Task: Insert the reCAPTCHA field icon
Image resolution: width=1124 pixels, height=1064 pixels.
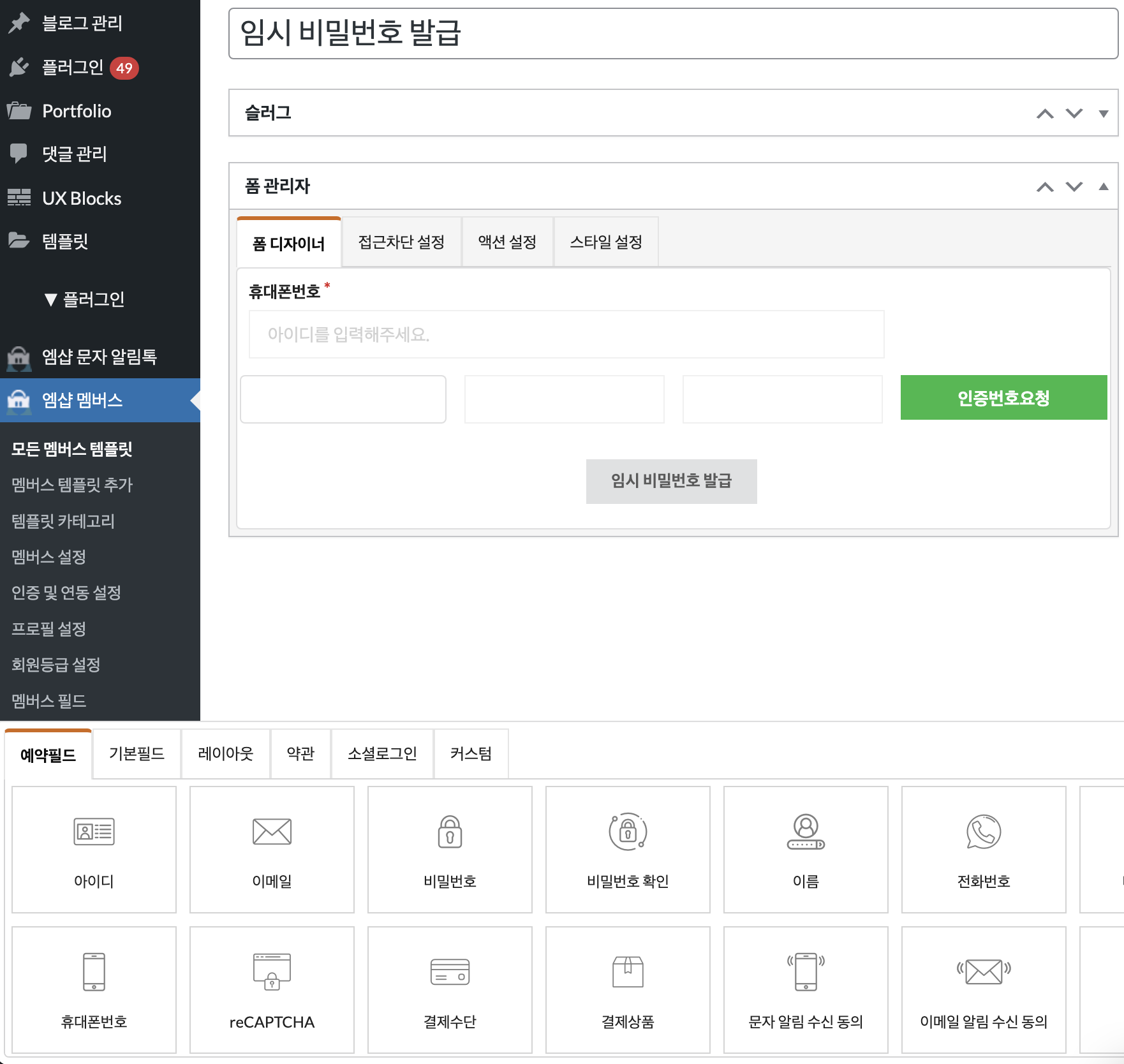Action: [272, 972]
